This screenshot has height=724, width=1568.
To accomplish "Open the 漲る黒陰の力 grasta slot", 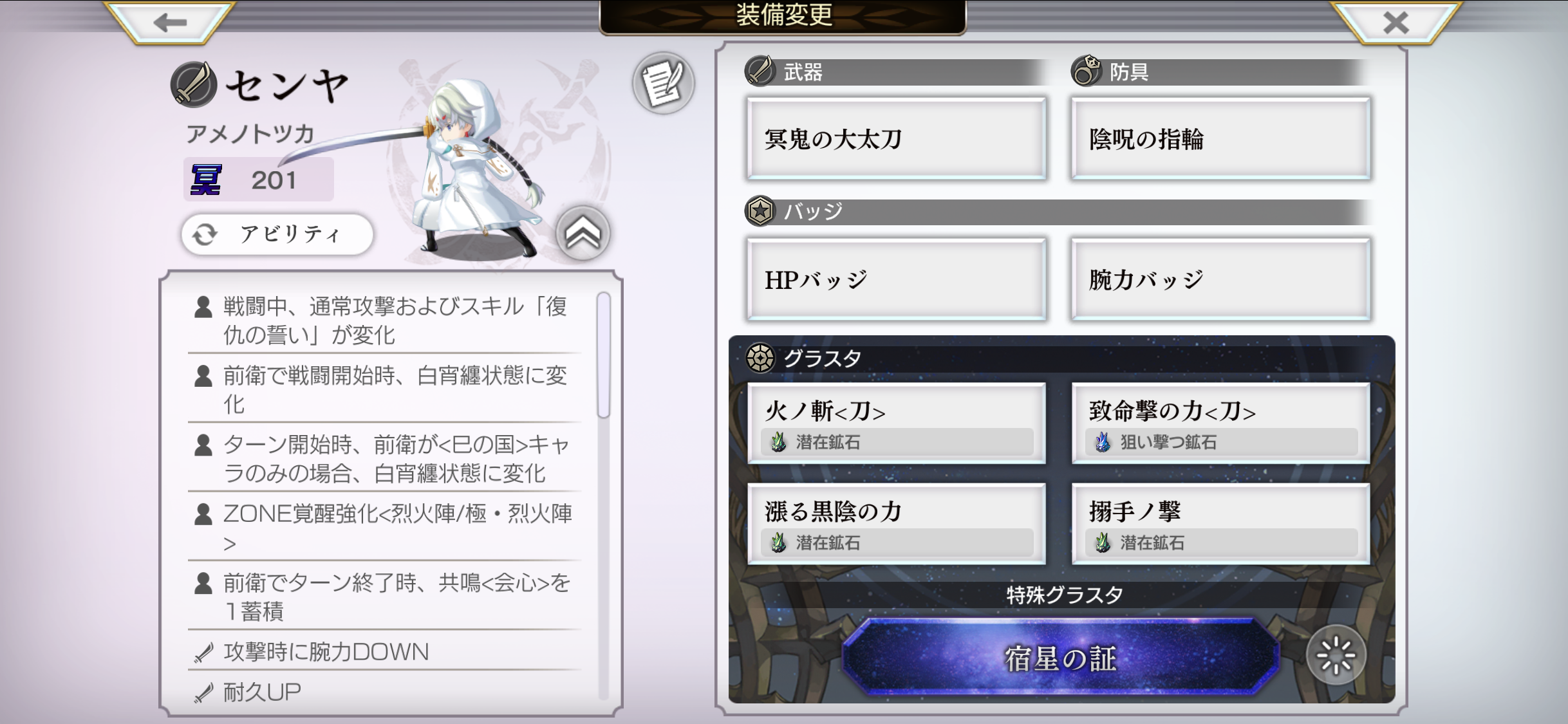I will pos(897,524).
